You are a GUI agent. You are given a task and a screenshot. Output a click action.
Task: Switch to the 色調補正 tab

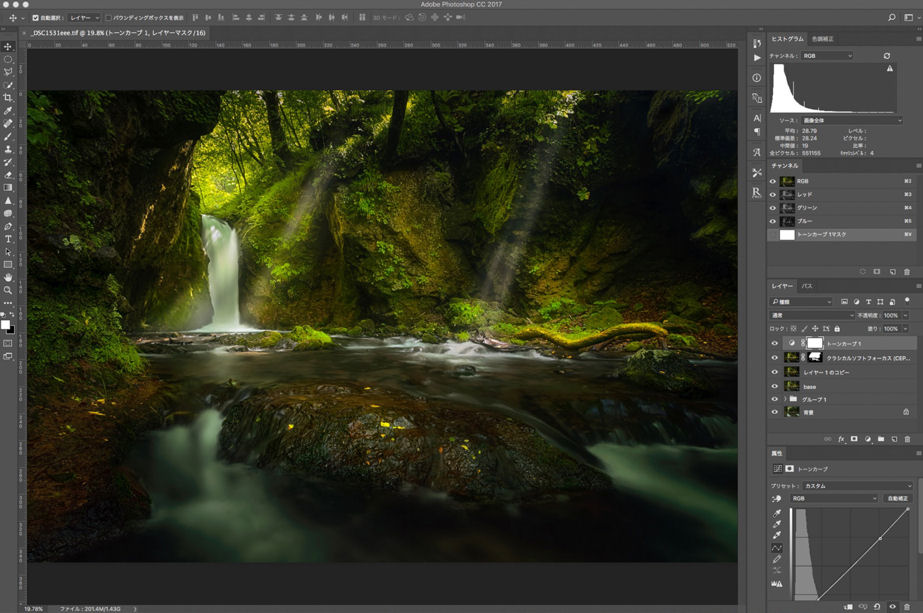pos(822,39)
